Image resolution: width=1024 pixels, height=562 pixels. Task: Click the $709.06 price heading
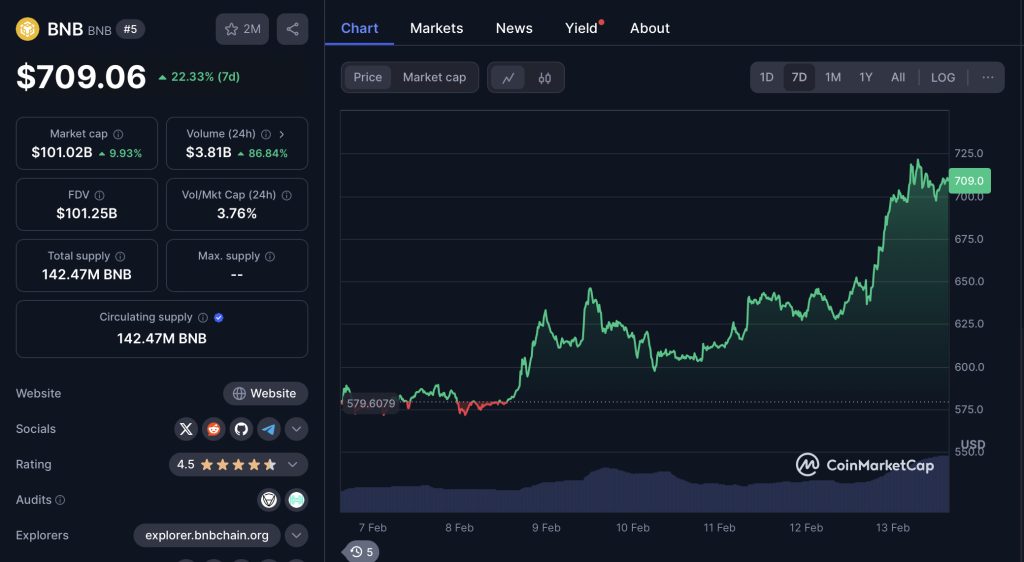click(81, 77)
